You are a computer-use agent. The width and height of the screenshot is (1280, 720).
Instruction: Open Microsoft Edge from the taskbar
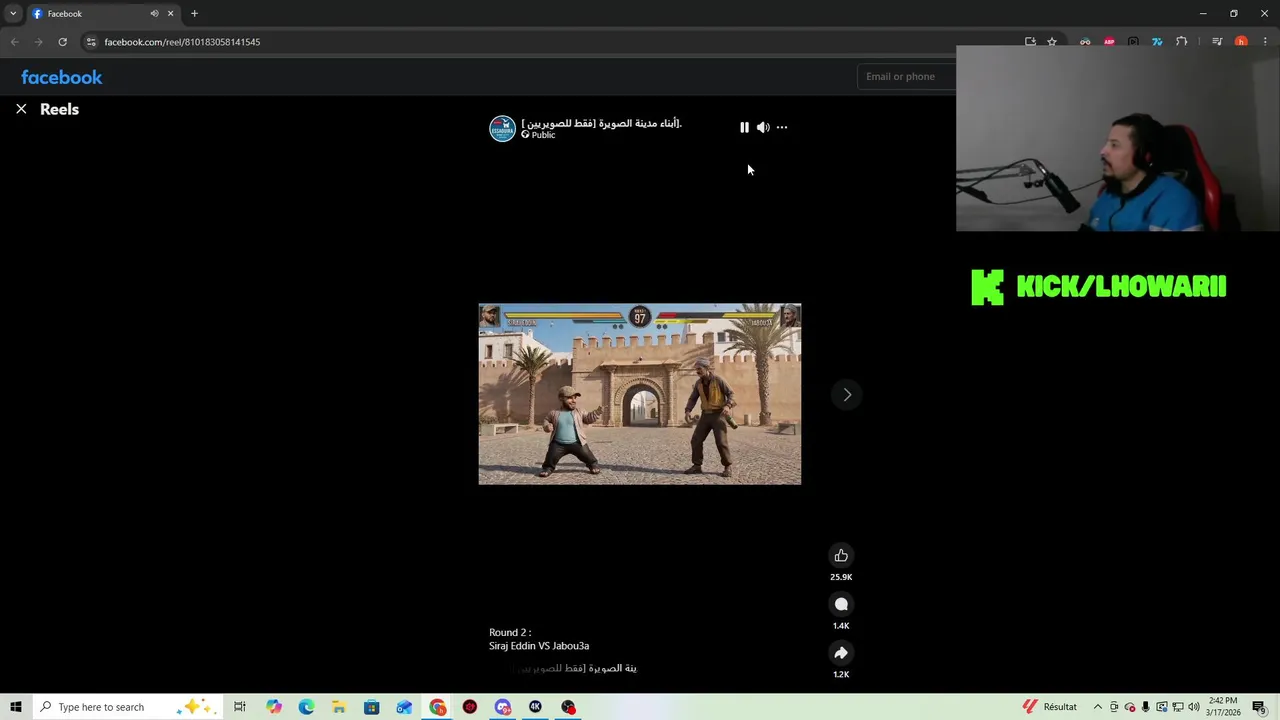306,707
